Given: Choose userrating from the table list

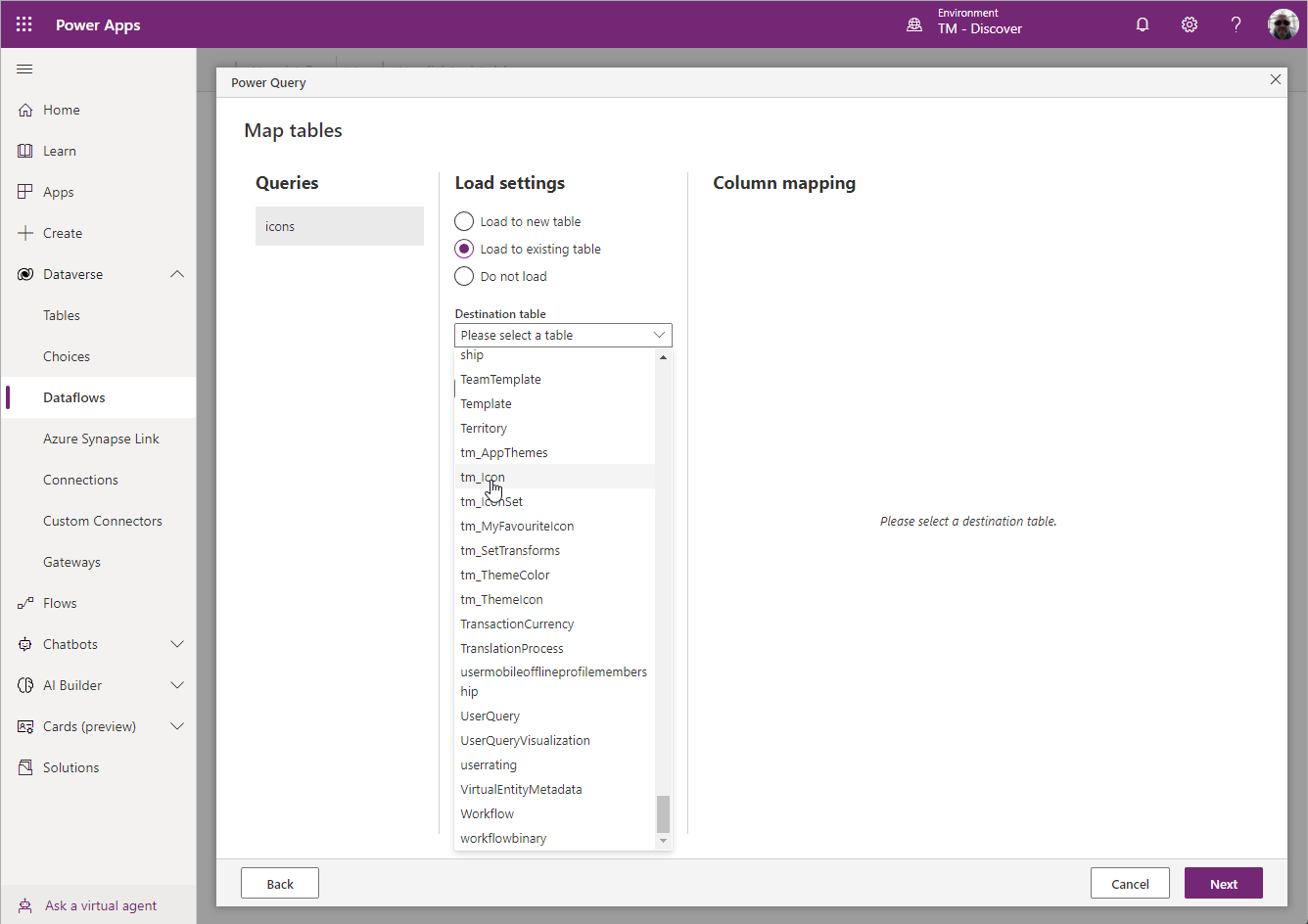Looking at the screenshot, I should point(555,764).
